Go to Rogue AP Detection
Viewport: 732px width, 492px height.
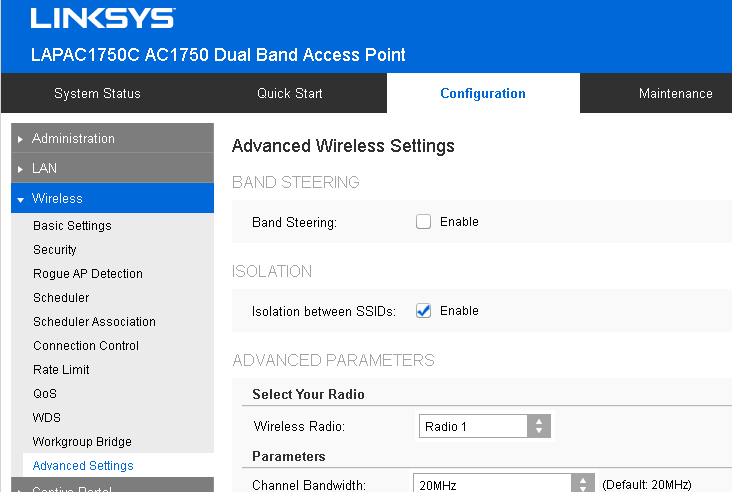pyautogui.click(x=88, y=274)
